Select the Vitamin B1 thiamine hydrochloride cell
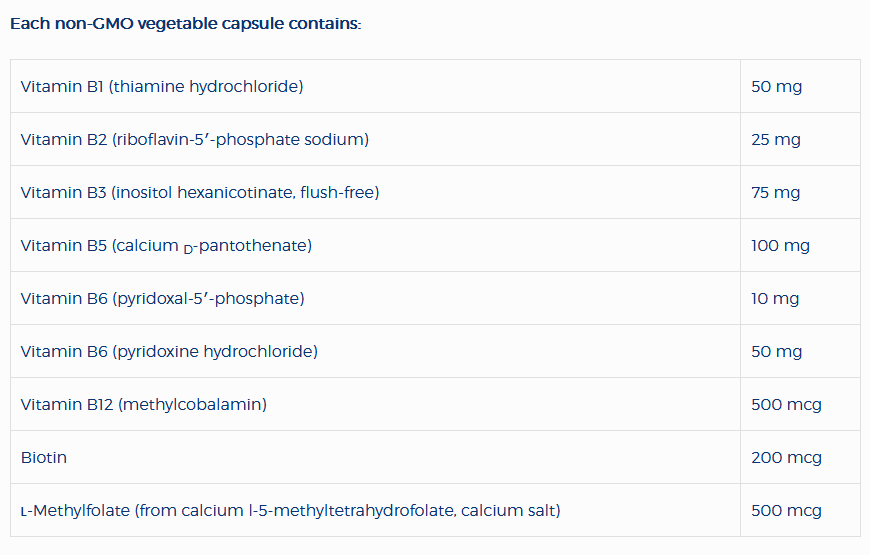Viewport: 870px width, 555px height. pos(162,87)
